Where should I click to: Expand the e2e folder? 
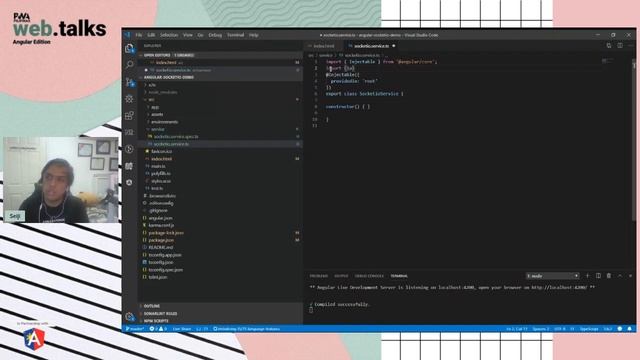click(220, 85)
